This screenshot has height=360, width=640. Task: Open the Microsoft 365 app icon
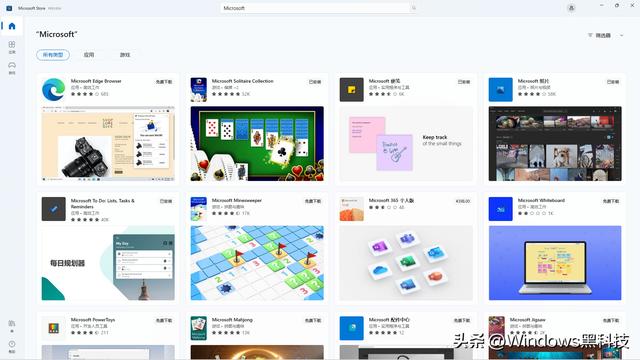pyautogui.click(x=351, y=209)
